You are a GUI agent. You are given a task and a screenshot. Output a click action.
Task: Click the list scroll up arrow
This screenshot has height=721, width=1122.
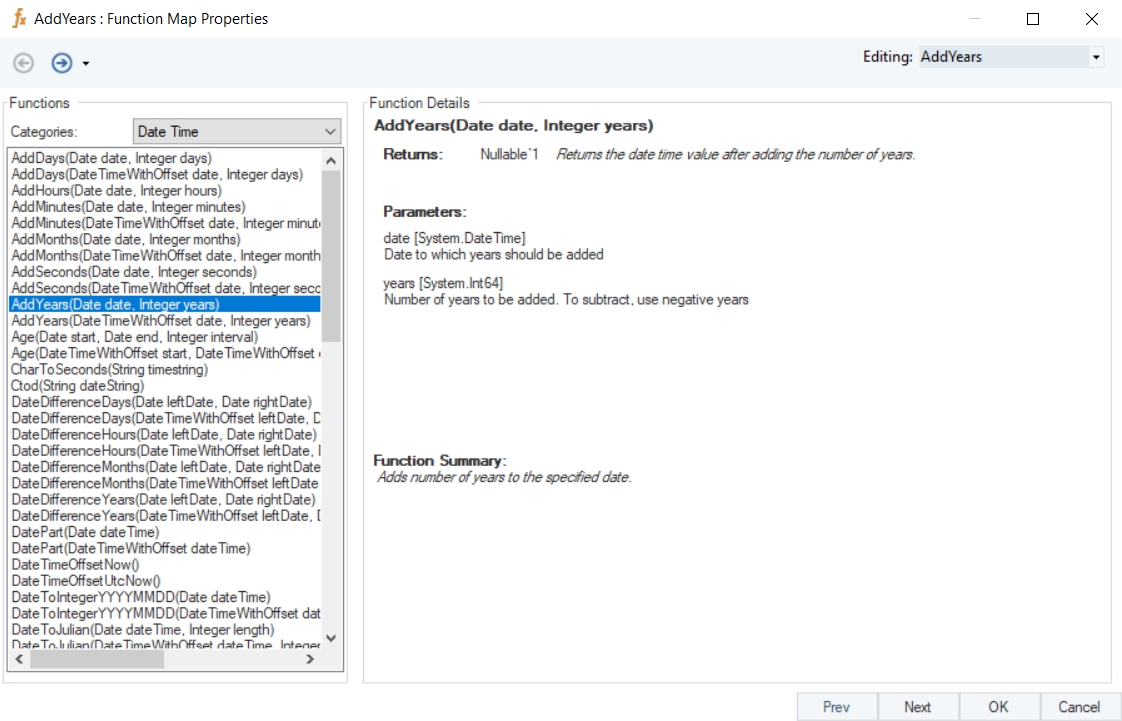[x=331, y=159]
